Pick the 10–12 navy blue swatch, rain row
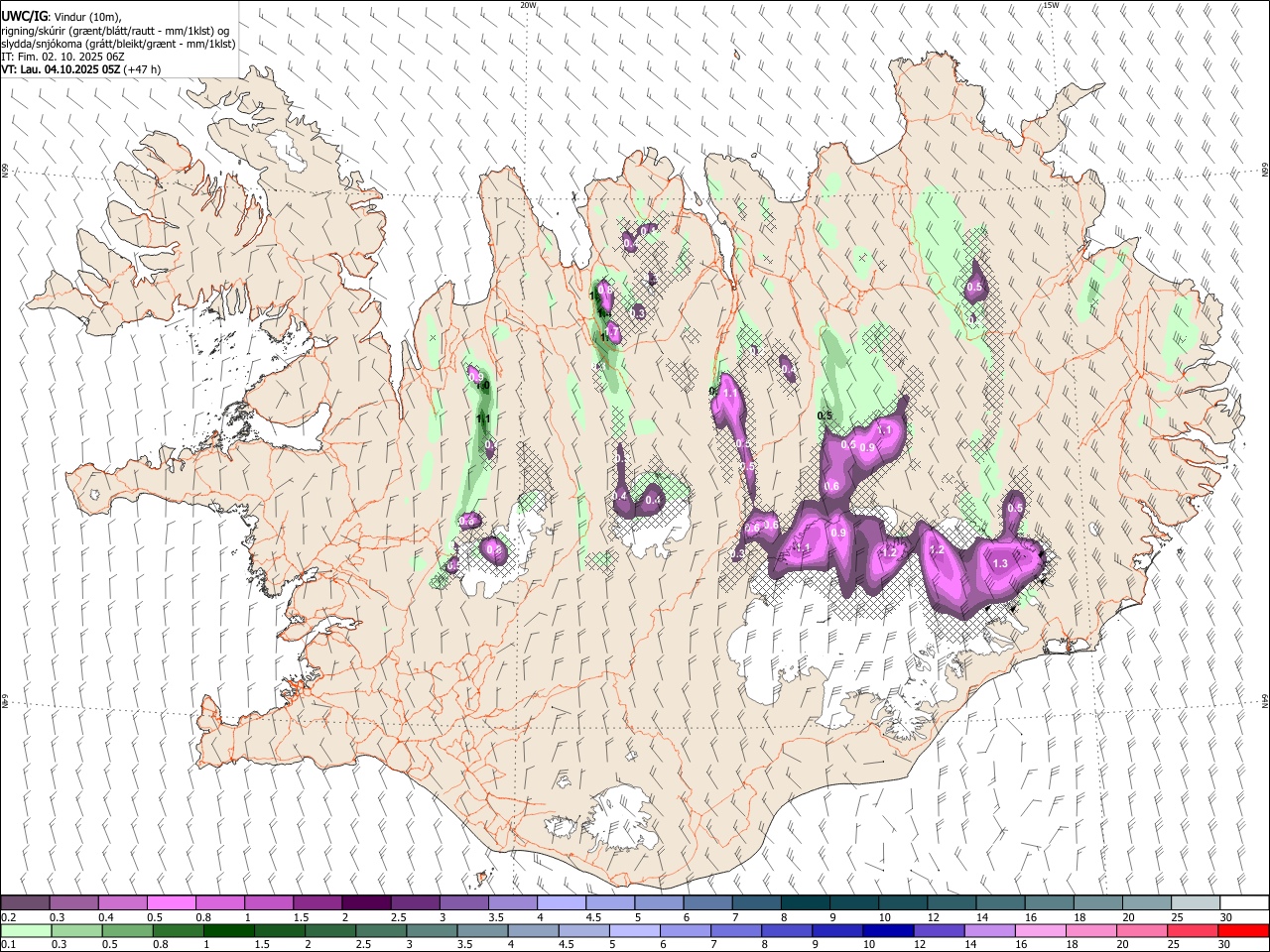This screenshot has height=952, width=1270. coord(888,930)
